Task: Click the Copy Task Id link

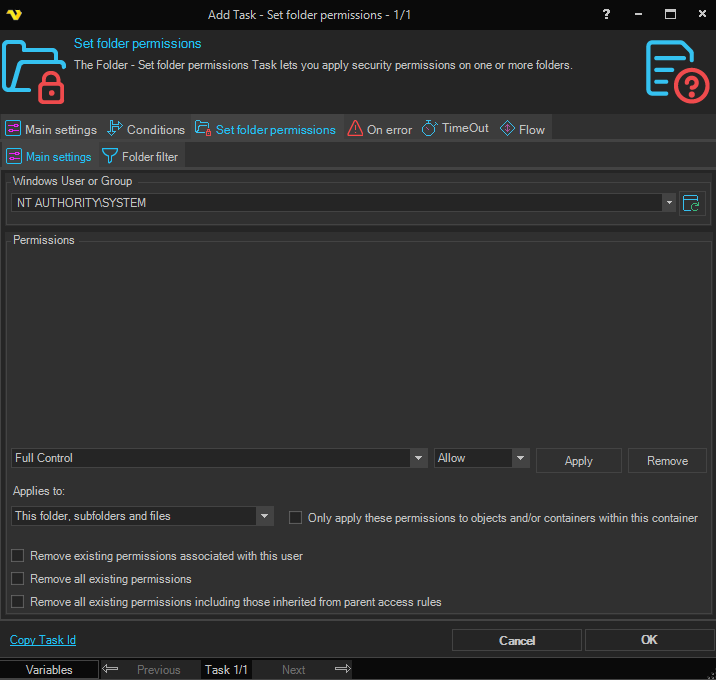Action: click(x=42, y=640)
